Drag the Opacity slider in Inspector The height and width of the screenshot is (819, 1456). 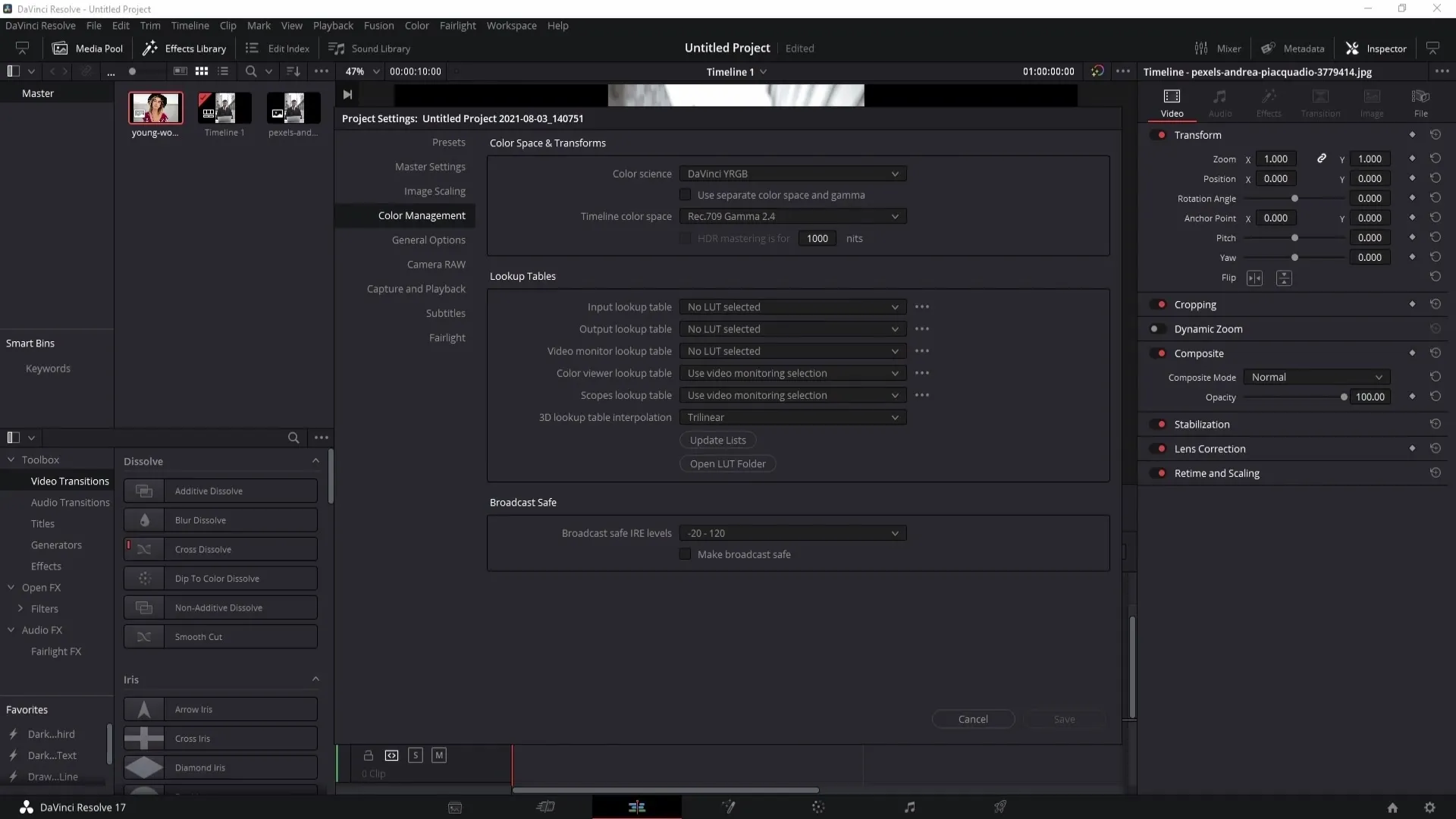[x=1344, y=397]
